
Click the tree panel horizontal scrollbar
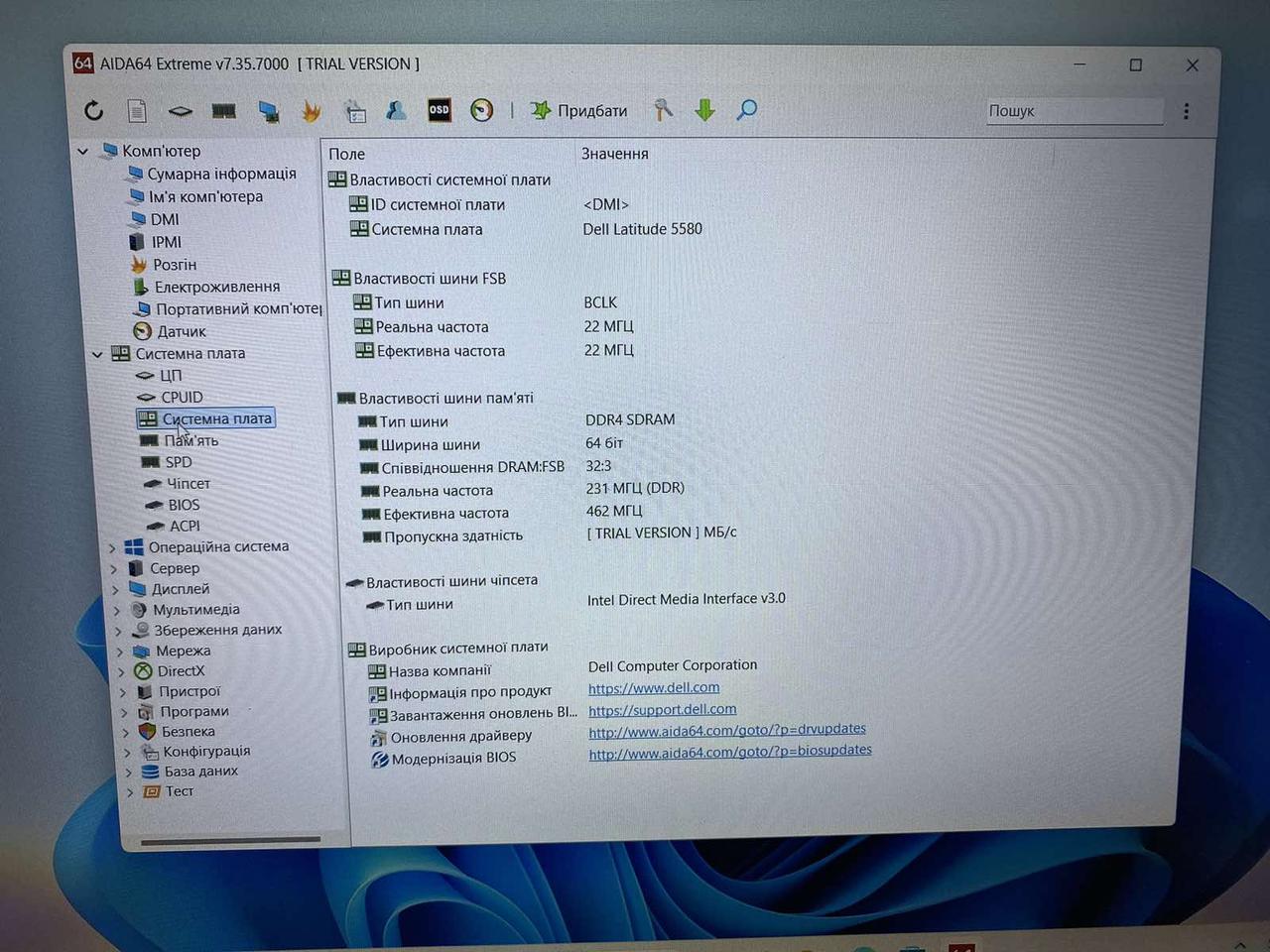[x=230, y=841]
